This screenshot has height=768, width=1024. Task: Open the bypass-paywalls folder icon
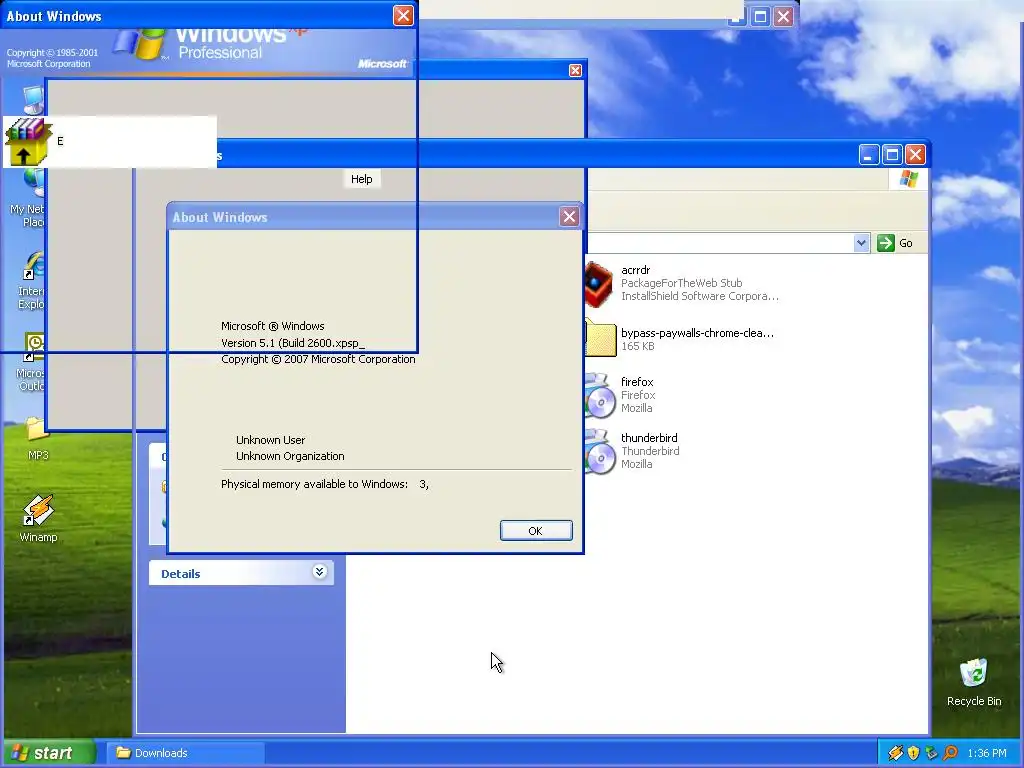(601, 338)
